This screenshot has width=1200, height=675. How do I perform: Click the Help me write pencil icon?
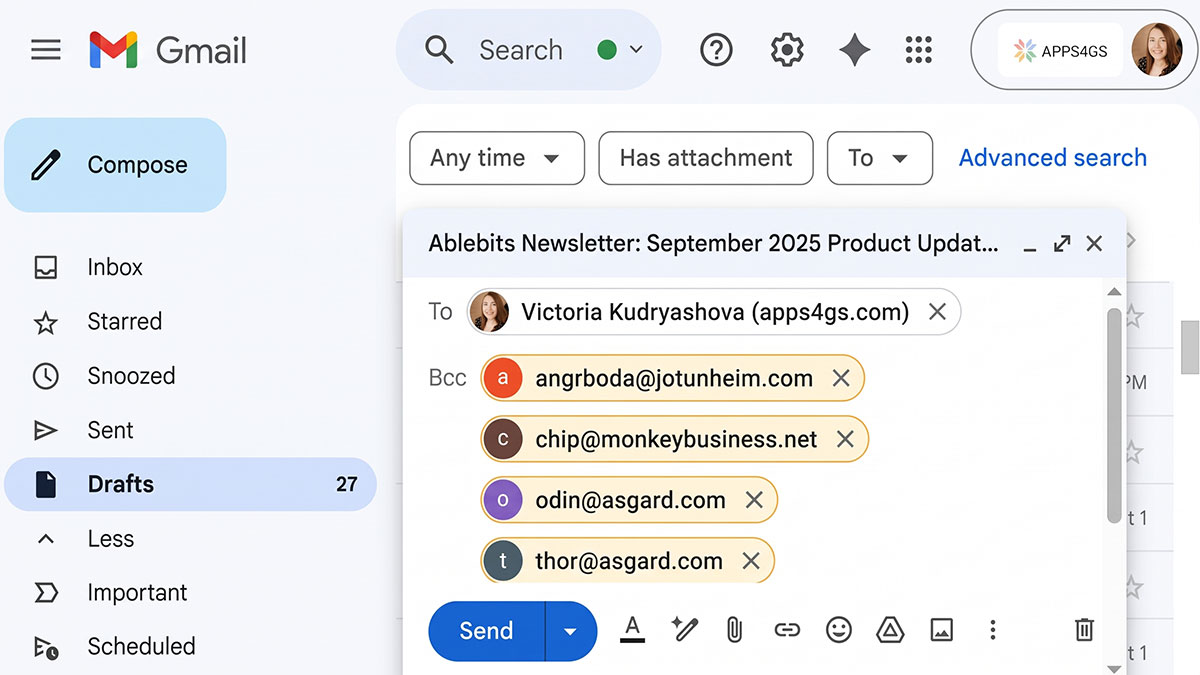[x=684, y=630]
